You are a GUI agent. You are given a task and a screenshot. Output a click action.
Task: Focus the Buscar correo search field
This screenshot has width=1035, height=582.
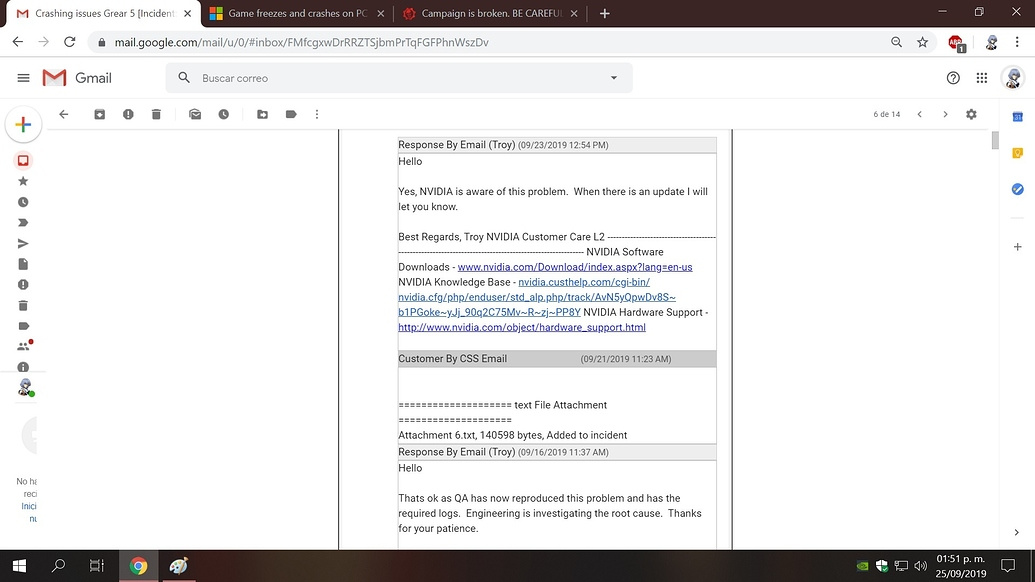click(x=399, y=78)
